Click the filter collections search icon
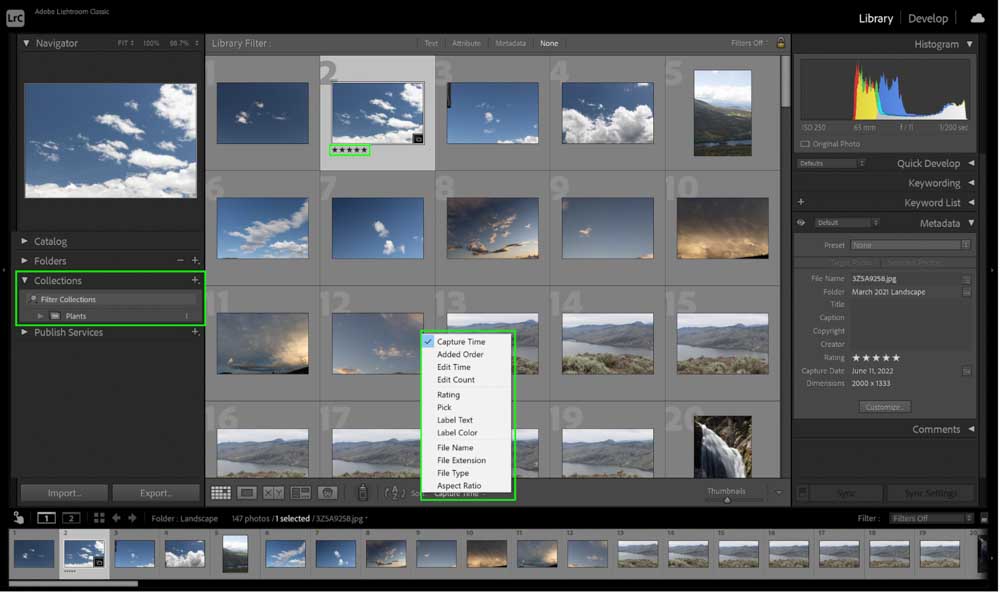This screenshot has height=592, width=1000. [32, 299]
